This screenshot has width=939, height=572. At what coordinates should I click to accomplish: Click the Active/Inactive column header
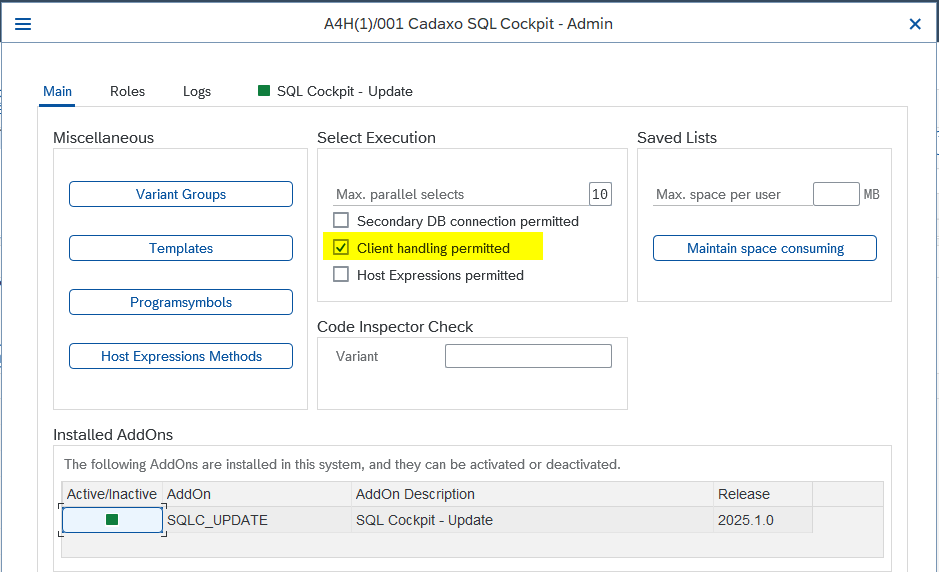112,494
